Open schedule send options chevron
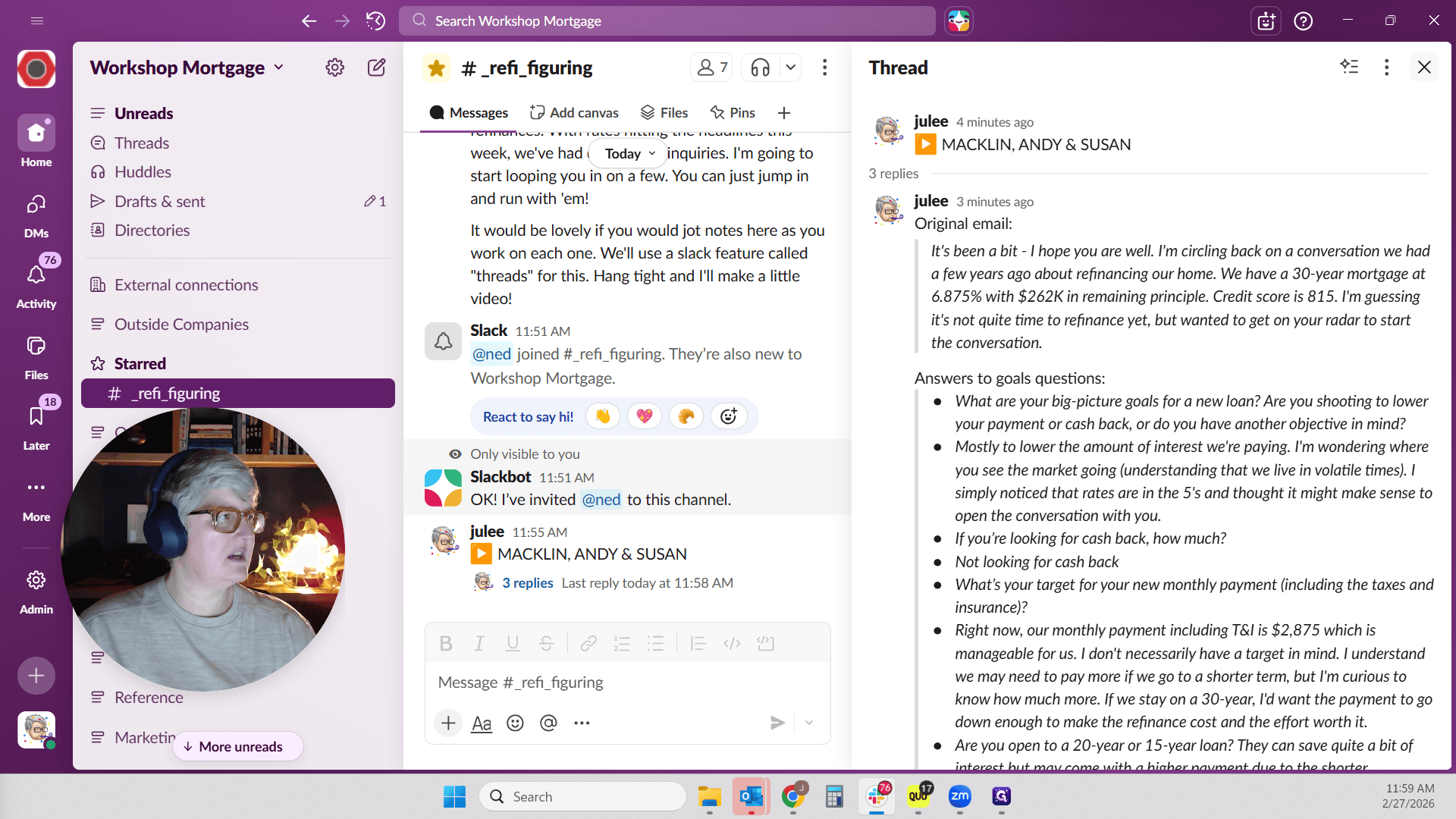 pos(809,723)
